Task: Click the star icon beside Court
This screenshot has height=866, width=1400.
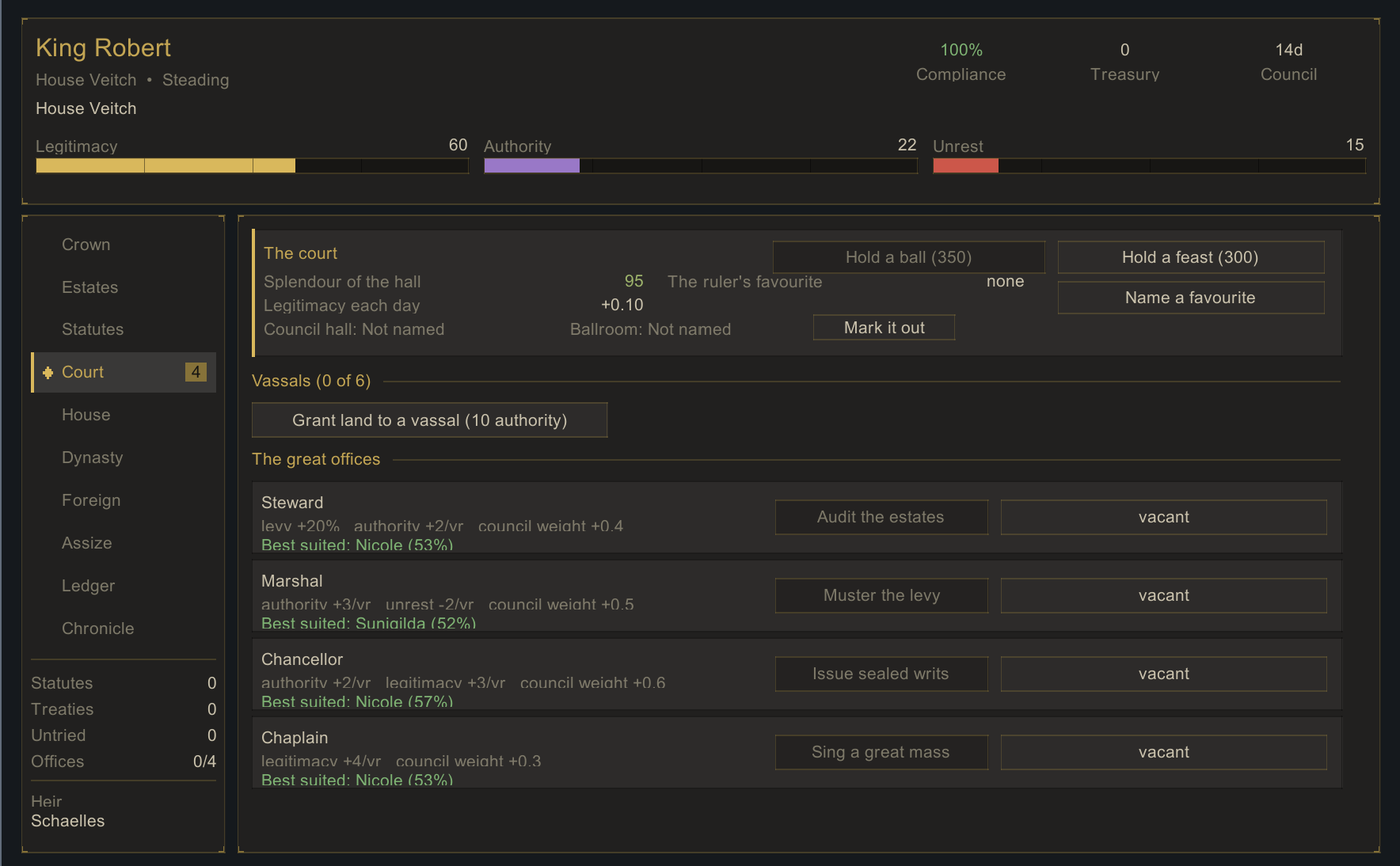Action: tap(48, 372)
